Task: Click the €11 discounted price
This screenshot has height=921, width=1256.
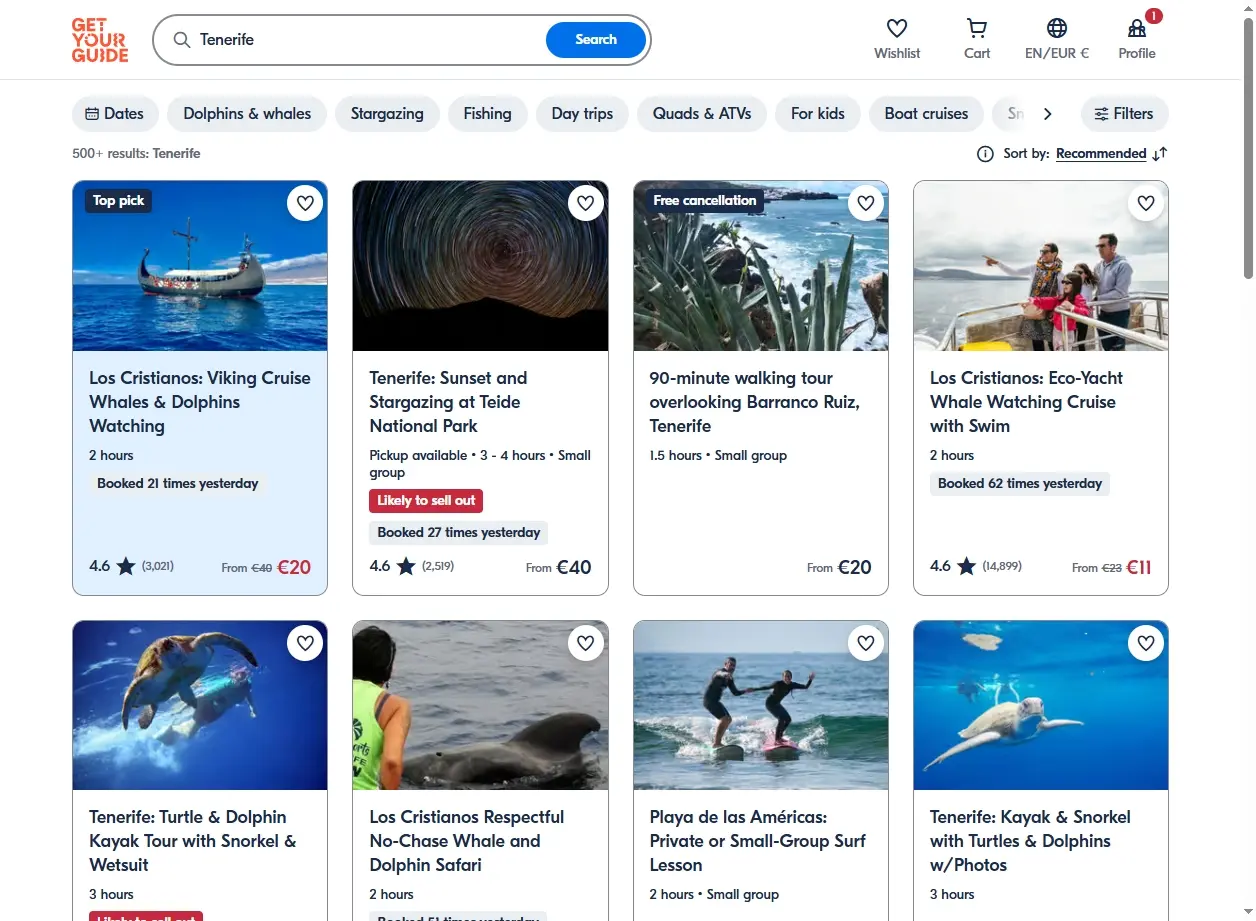Action: (1139, 567)
